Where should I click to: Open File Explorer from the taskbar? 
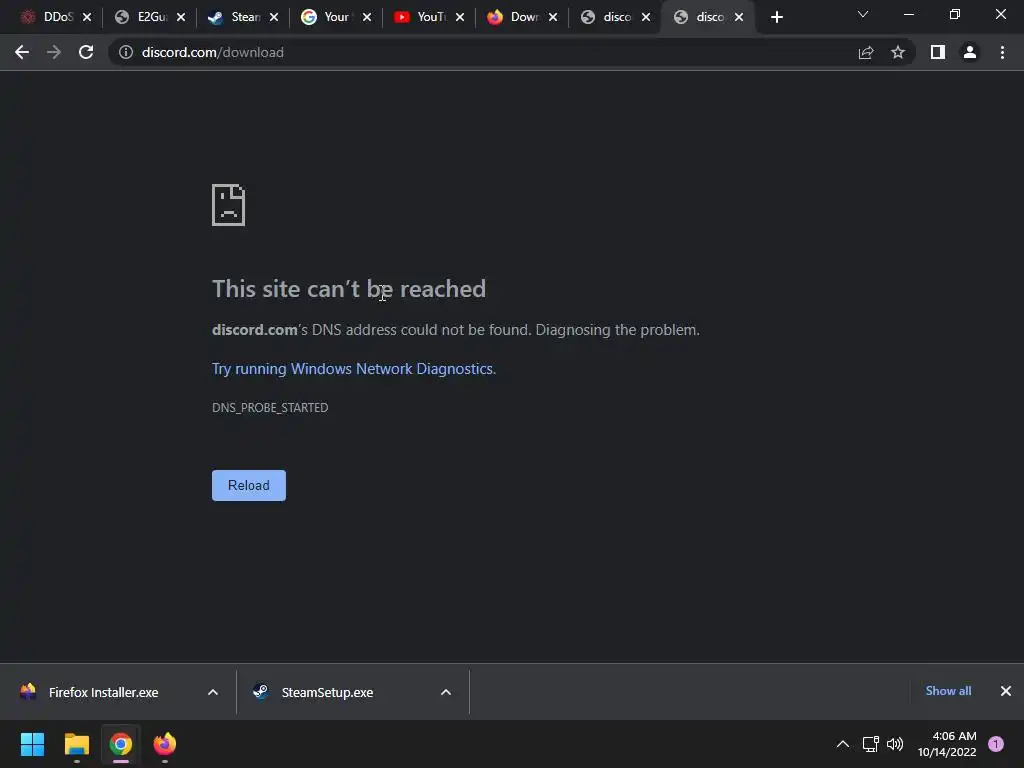[76, 744]
